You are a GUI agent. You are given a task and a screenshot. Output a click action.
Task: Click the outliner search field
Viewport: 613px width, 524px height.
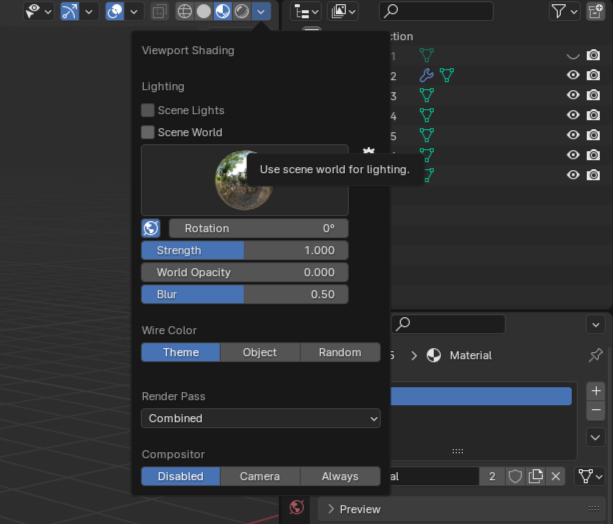(x=436, y=11)
